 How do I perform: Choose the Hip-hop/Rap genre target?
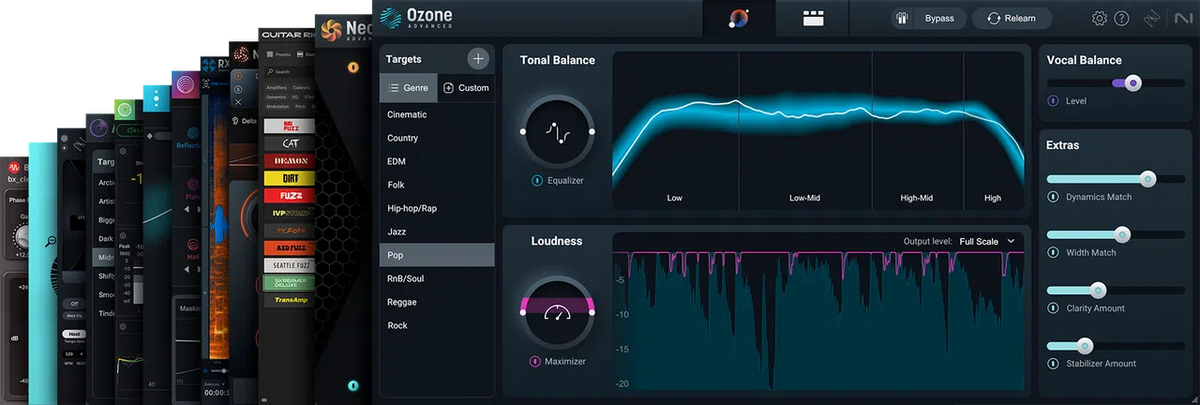(x=437, y=208)
